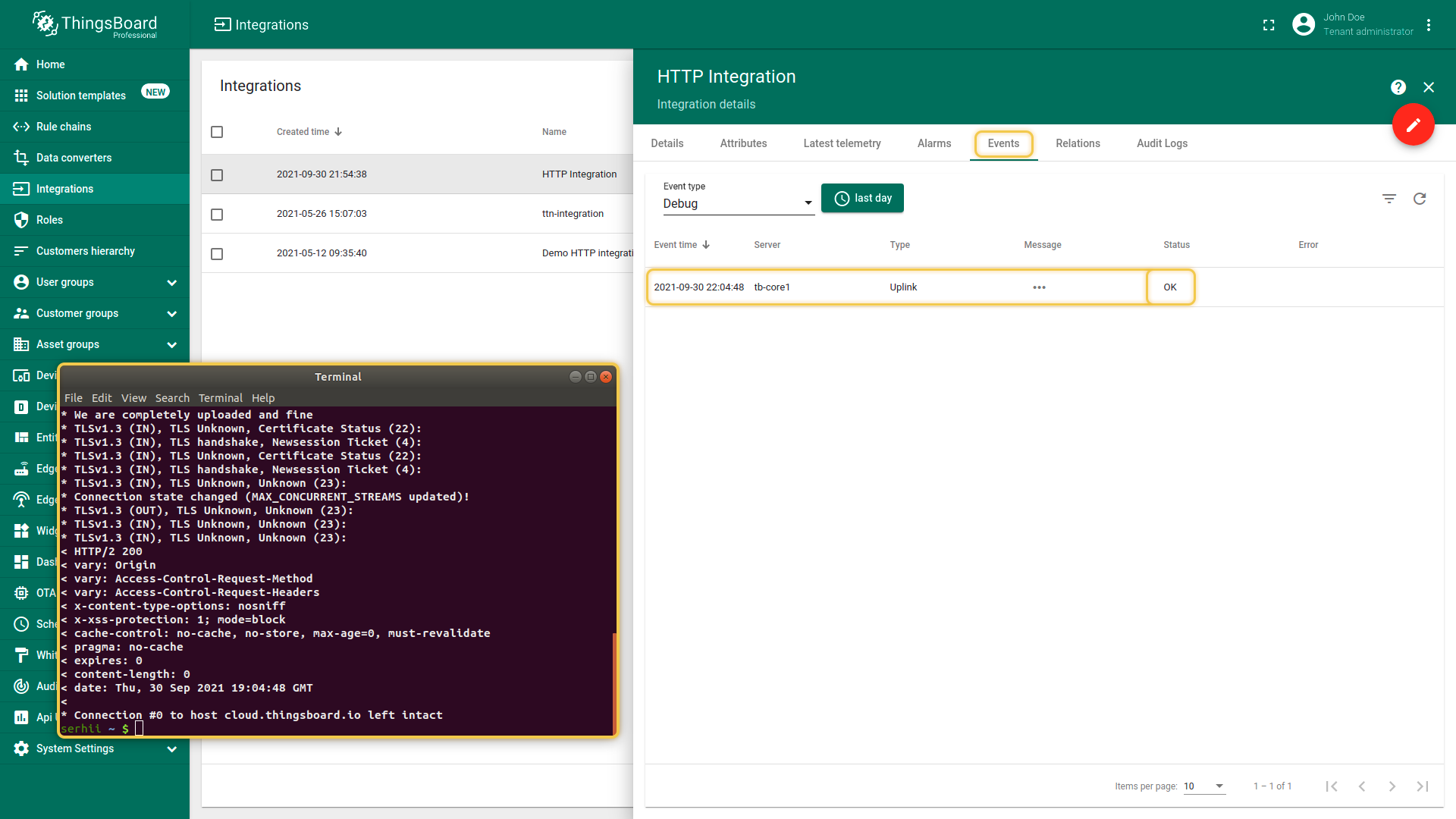Switch to the Audit Logs tab

(x=1162, y=143)
